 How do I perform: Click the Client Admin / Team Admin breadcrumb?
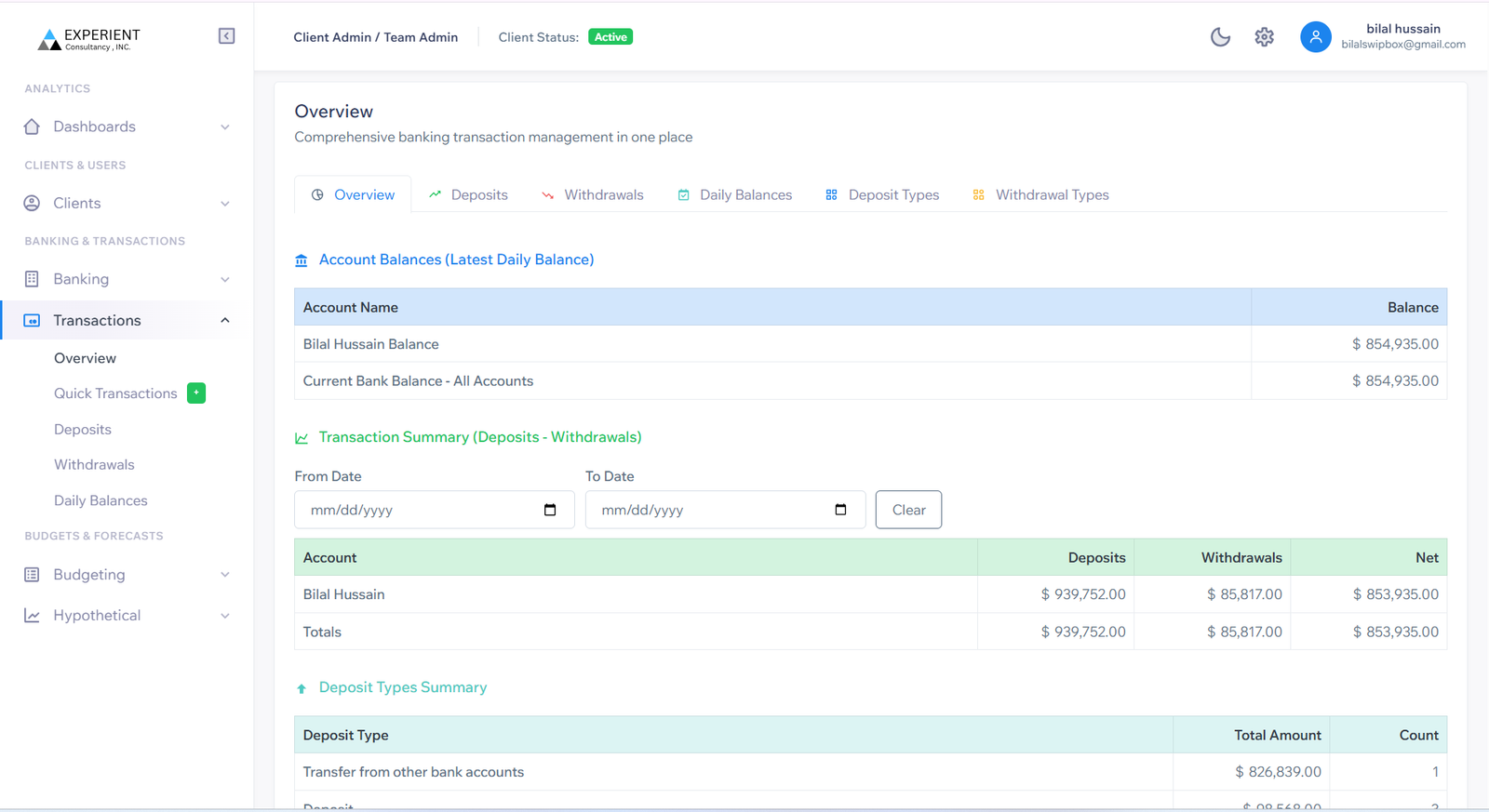pos(376,37)
